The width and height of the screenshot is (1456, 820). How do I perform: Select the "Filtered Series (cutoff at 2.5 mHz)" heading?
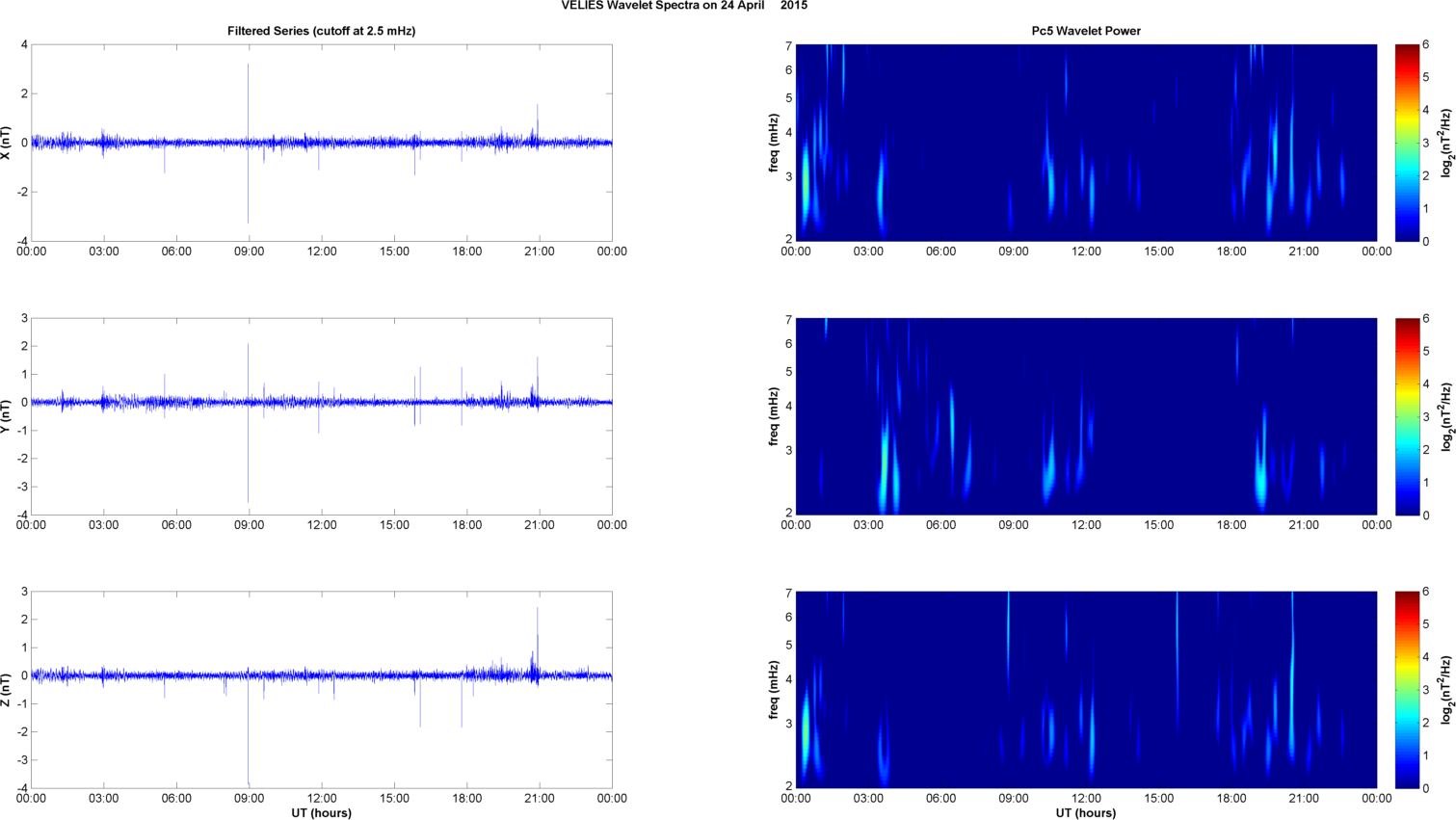click(321, 31)
